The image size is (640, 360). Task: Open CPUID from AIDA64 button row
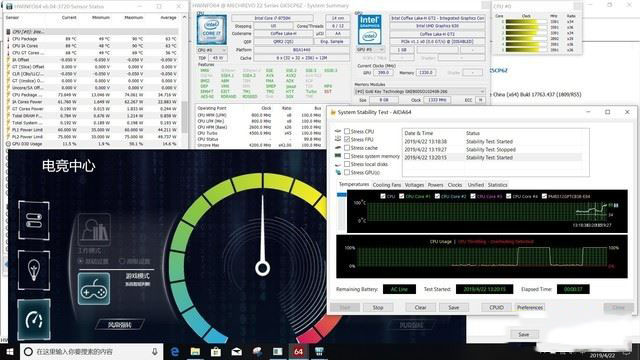point(496,307)
